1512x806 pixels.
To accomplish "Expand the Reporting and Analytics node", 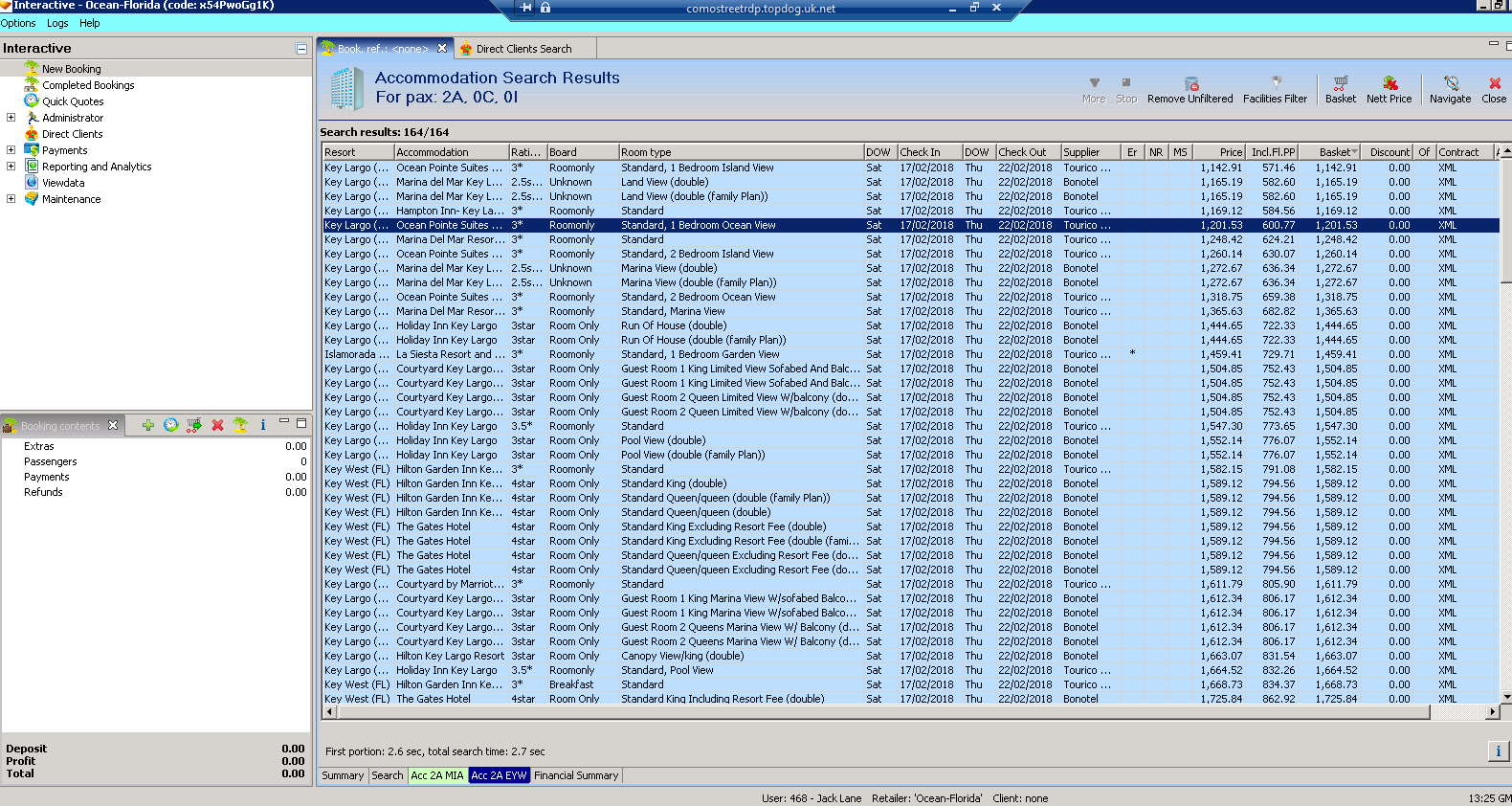I will 11,167.
